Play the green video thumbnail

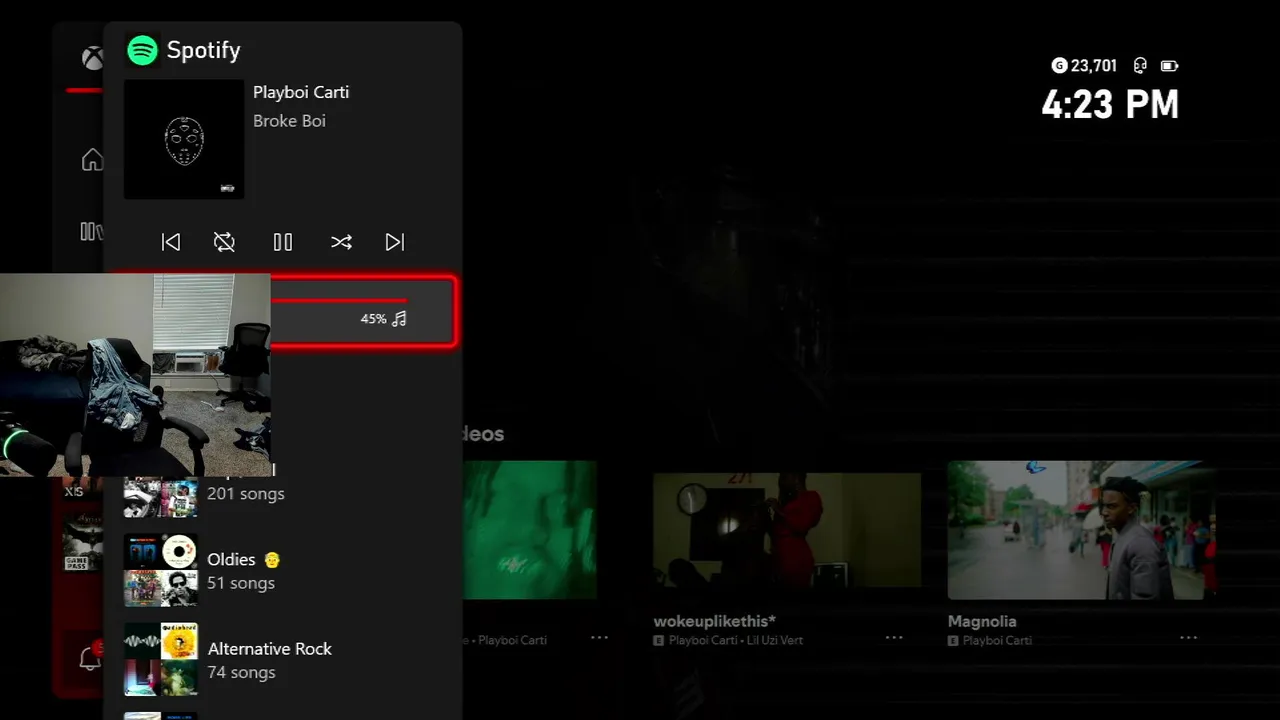pos(530,530)
